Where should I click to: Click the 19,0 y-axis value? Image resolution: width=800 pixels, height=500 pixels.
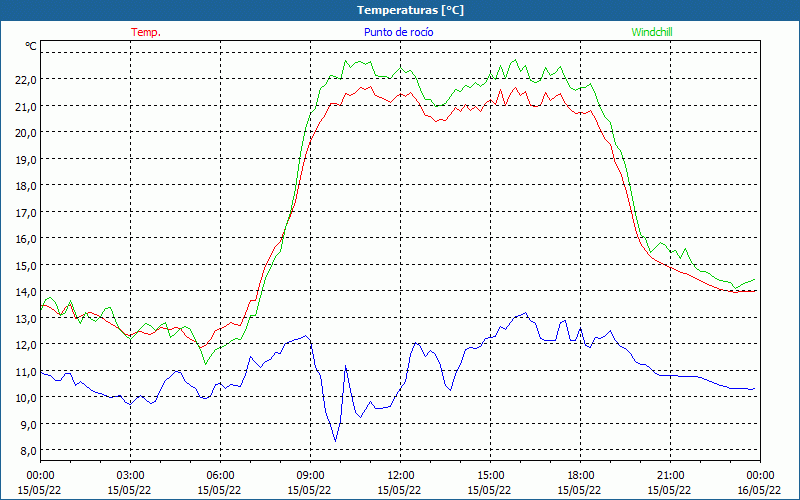[26, 159]
